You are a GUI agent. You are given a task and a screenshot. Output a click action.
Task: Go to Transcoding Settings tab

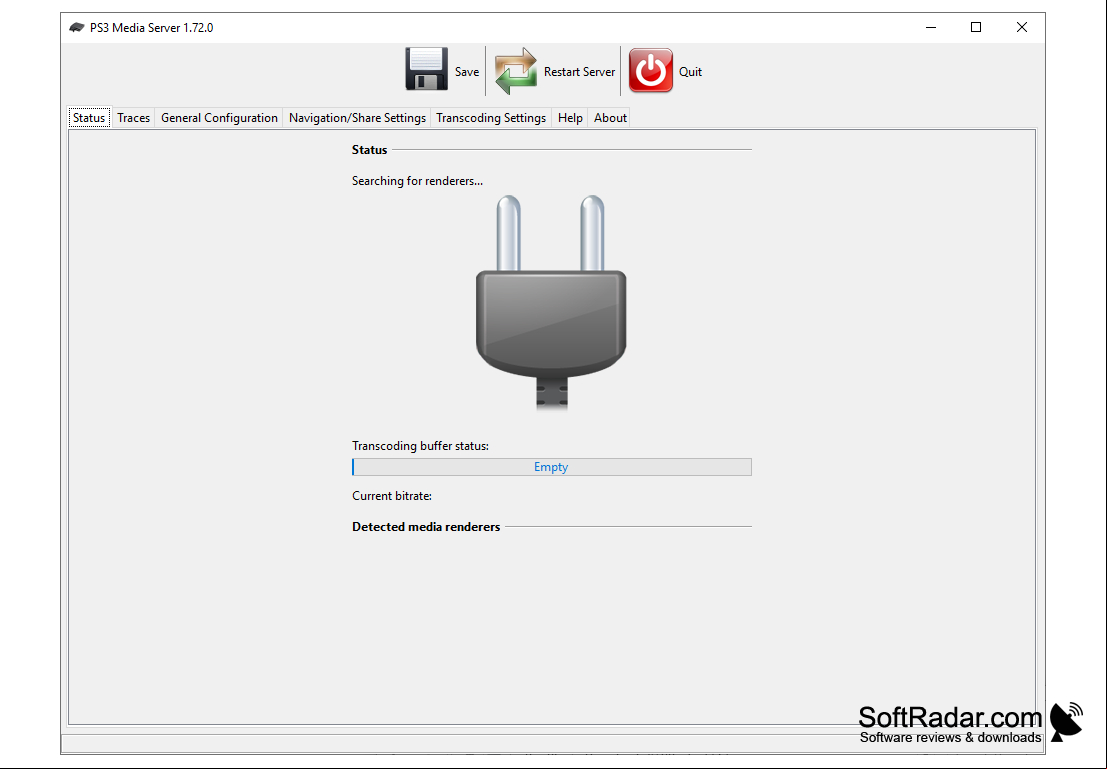pyautogui.click(x=491, y=118)
